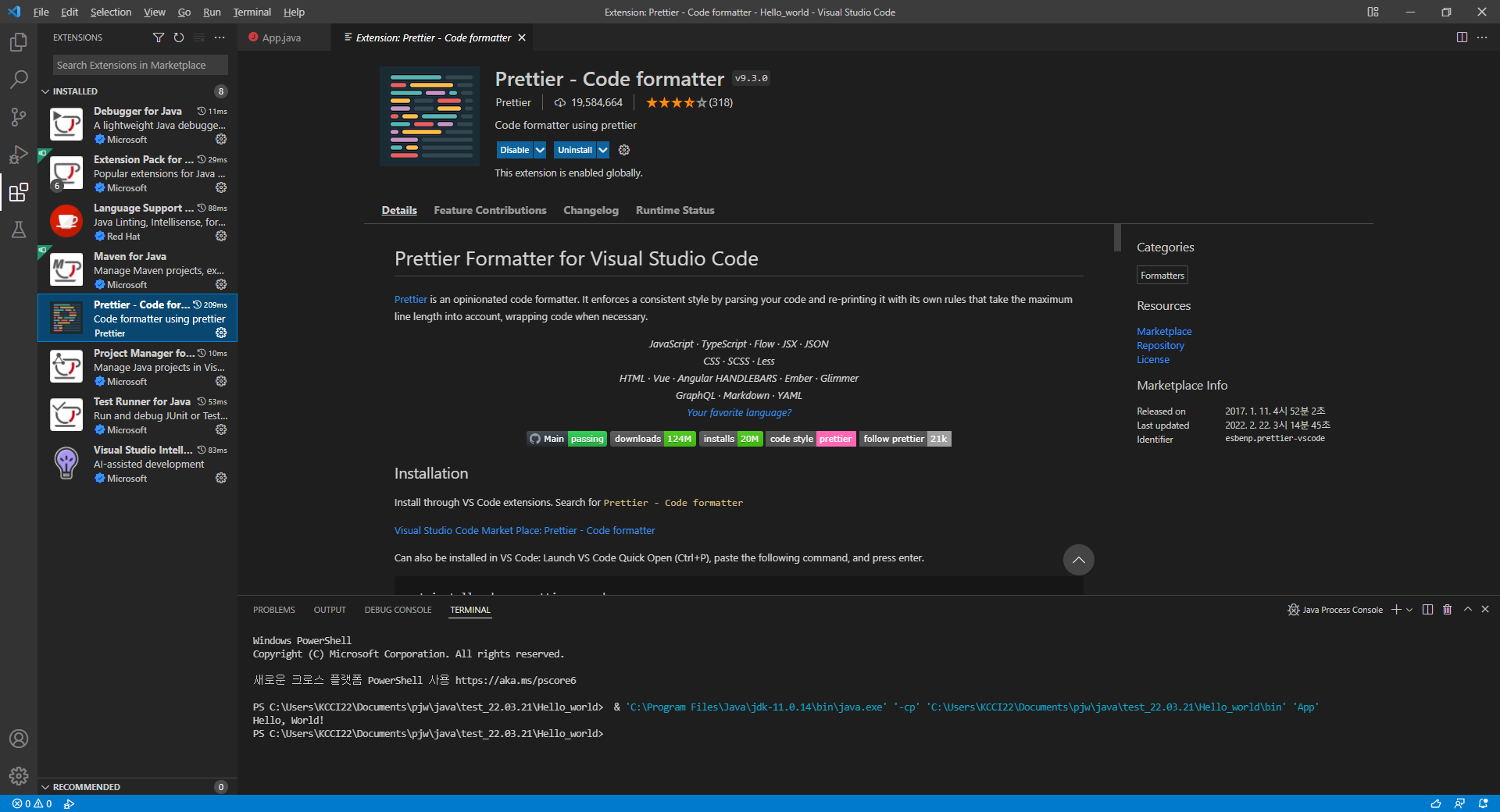This screenshot has height=812, width=1500.
Task: Split the terminal panel
Action: (1427, 610)
